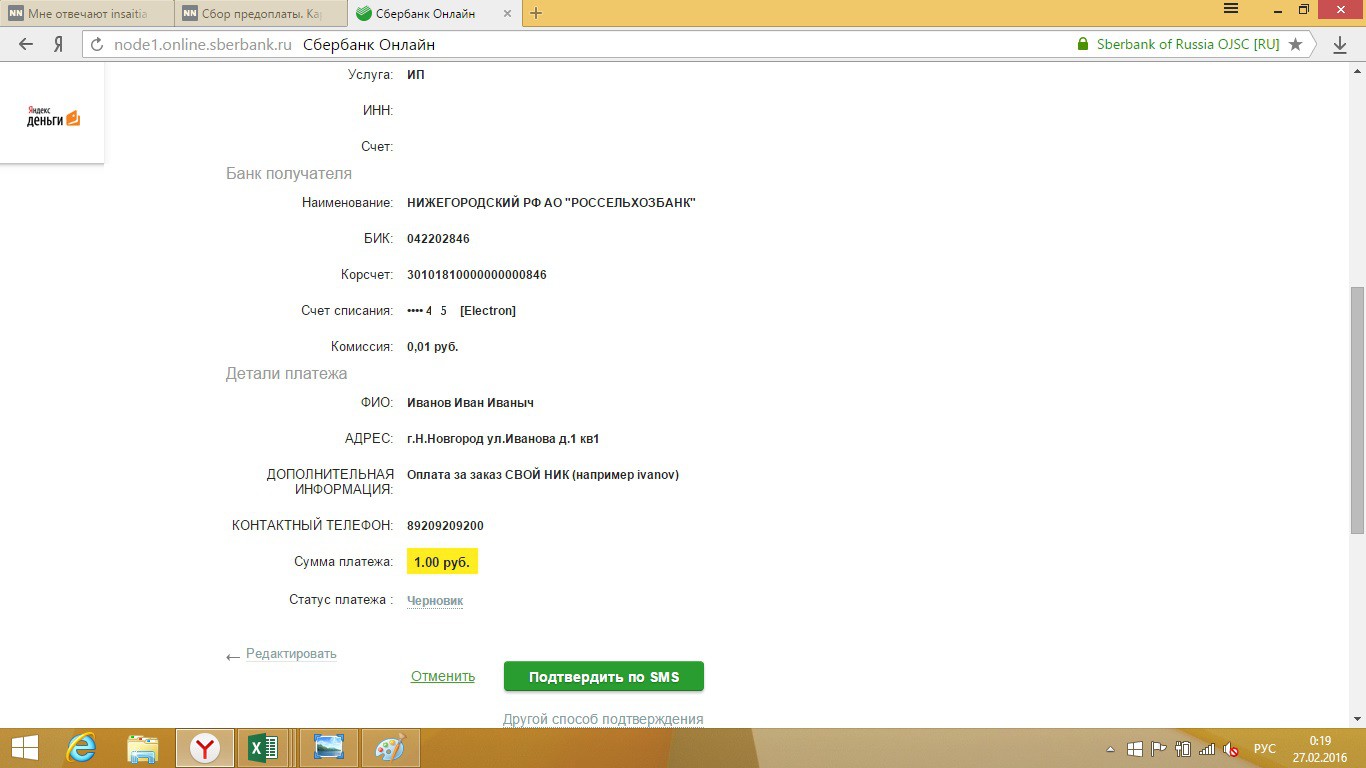Viewport: 1366px width, 768px height.
Task: Open the picture viewer taskbar icon
Action: [x=328, y=748]
